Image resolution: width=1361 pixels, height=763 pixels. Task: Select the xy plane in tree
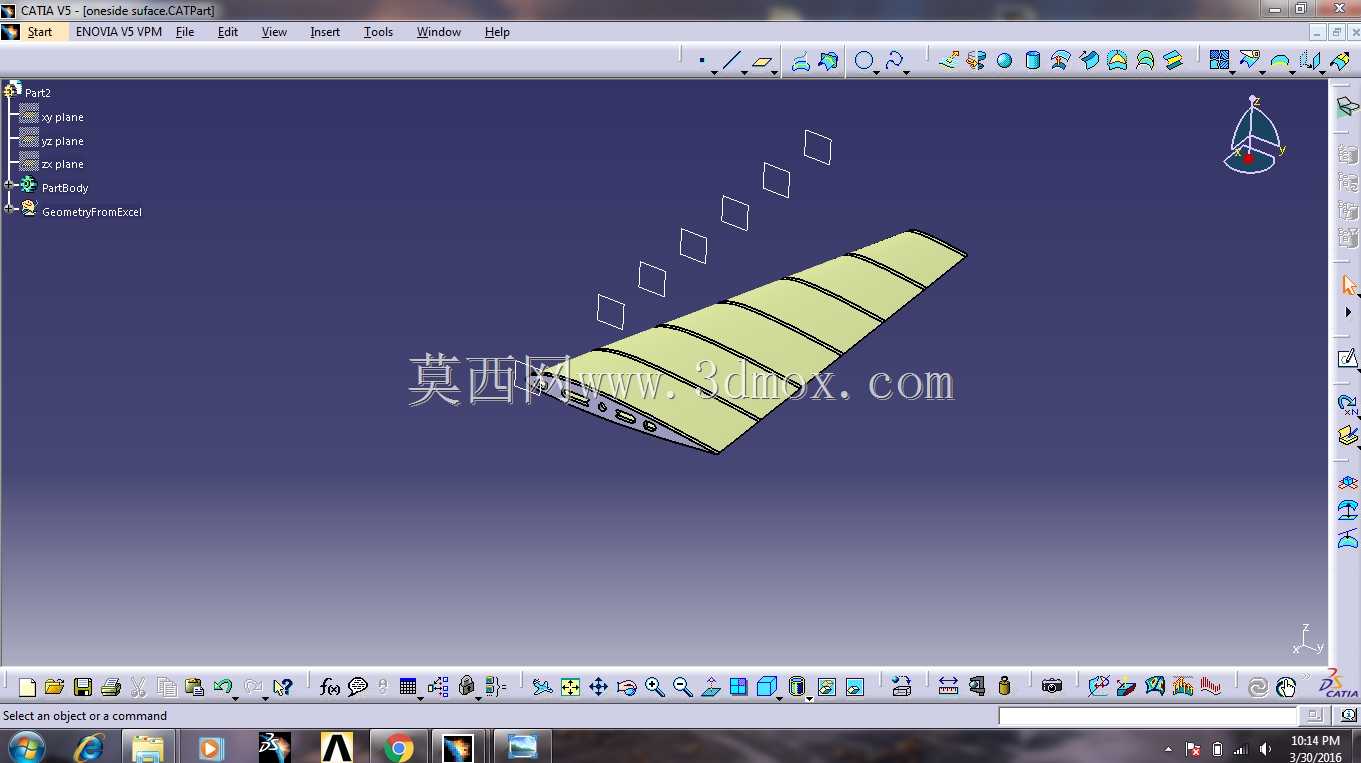tap(62, 117)
